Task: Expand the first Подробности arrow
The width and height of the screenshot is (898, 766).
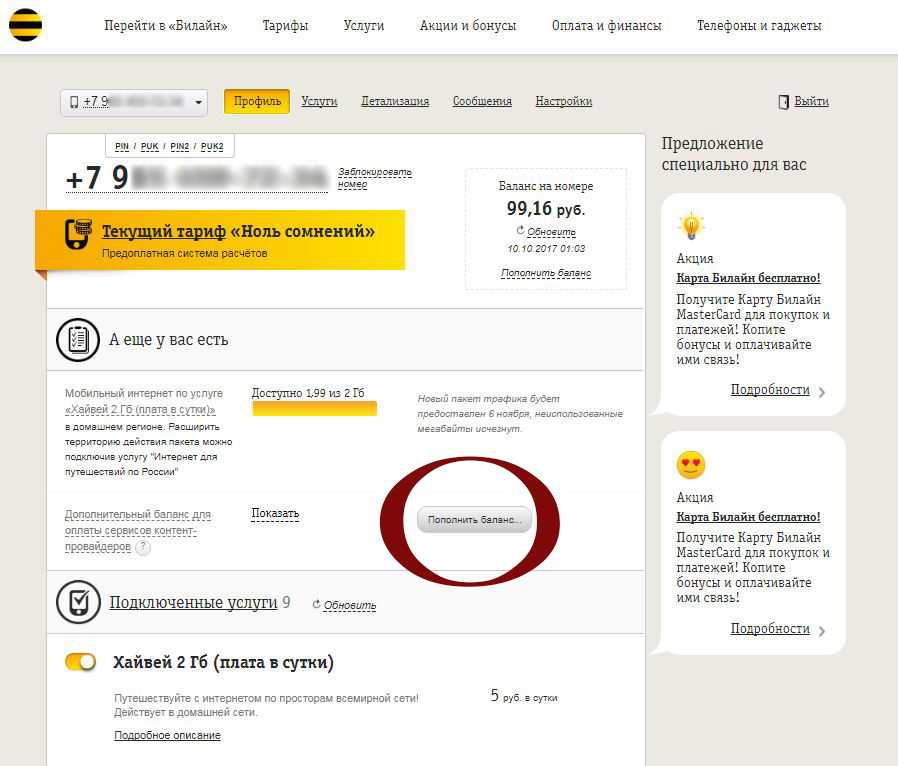Action: click(822, 392)
